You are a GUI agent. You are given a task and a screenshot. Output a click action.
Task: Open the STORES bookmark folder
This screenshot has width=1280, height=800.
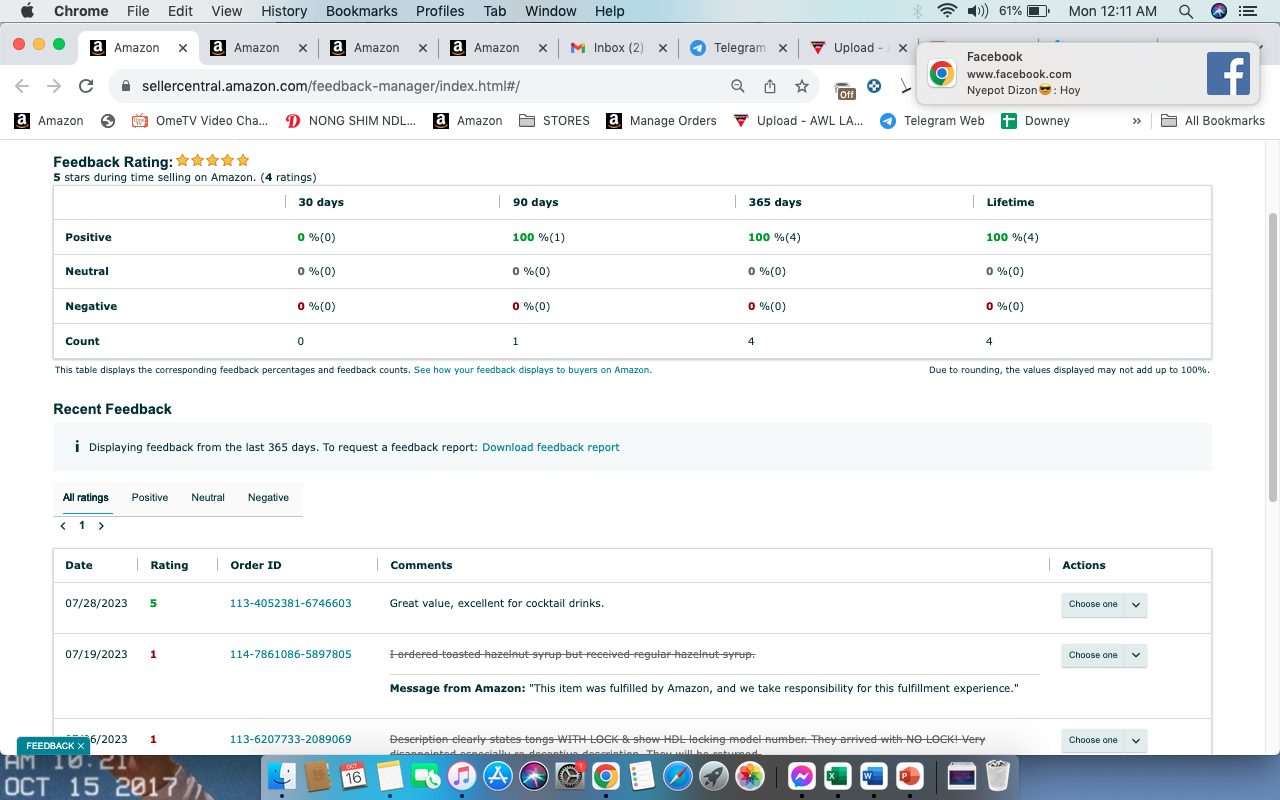point(555,121)
